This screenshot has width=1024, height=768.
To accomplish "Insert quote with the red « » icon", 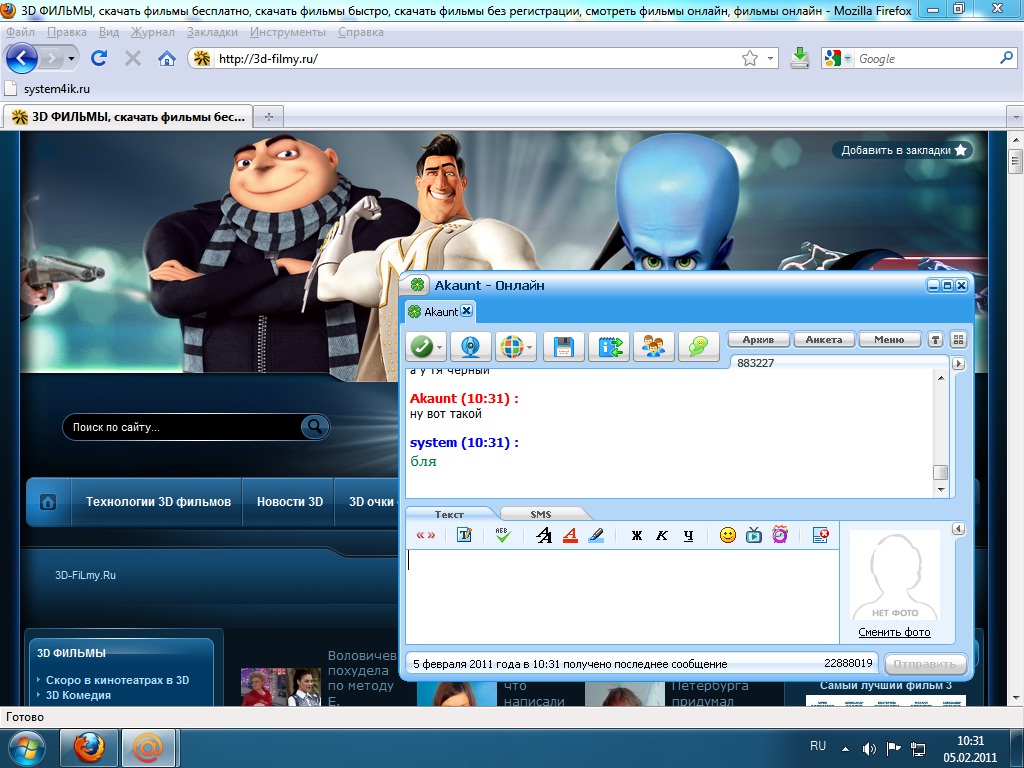I will pos(426,536).
